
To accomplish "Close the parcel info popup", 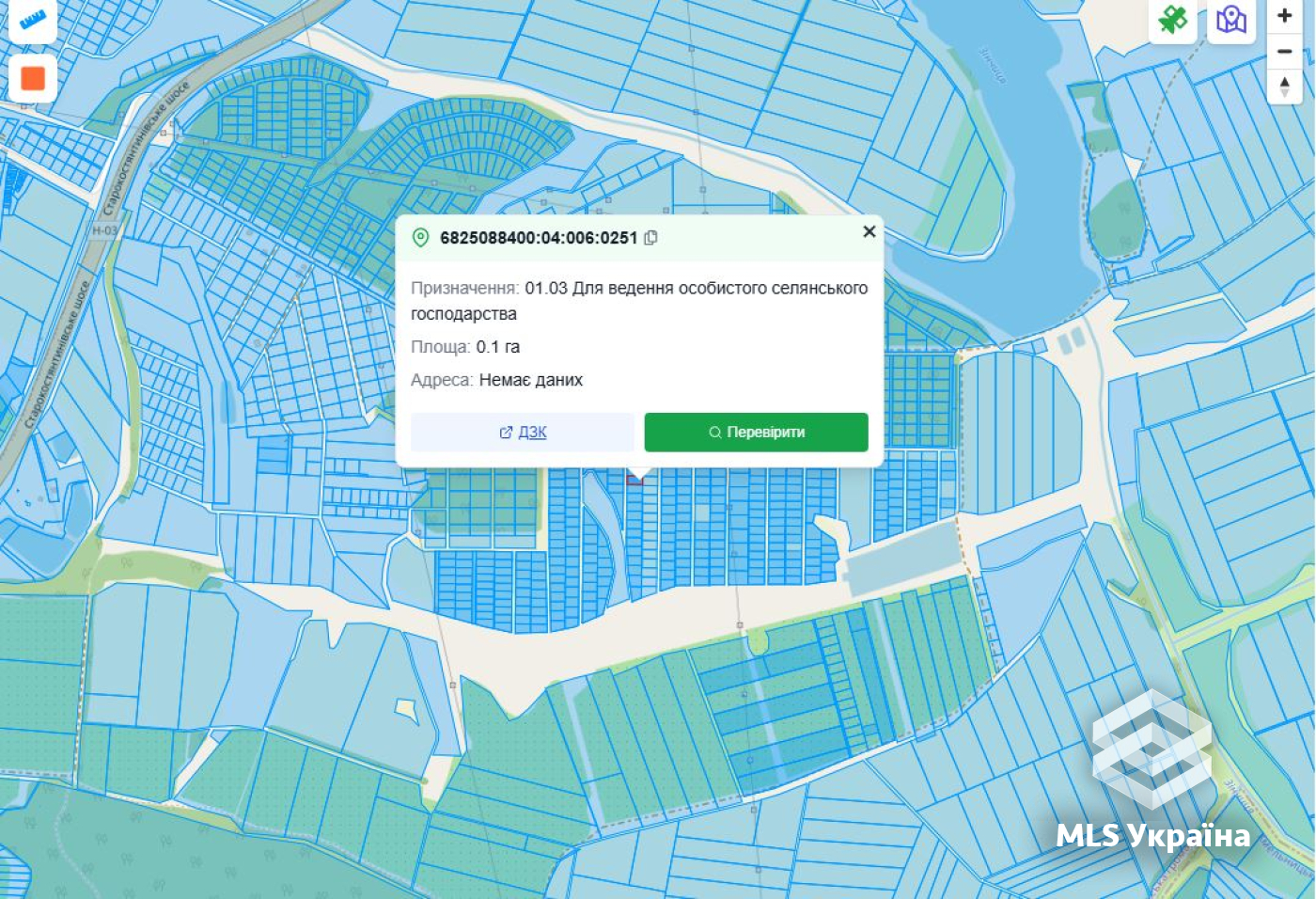I will coord(869,231).
